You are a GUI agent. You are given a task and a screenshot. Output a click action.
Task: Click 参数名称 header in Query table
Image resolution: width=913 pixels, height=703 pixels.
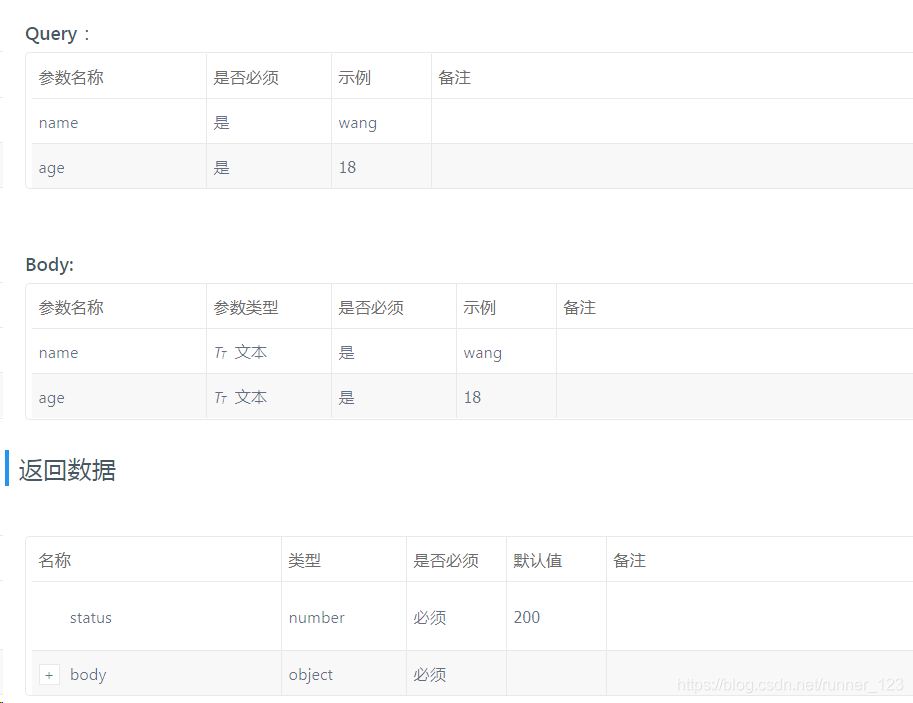[x=71, y=77]
